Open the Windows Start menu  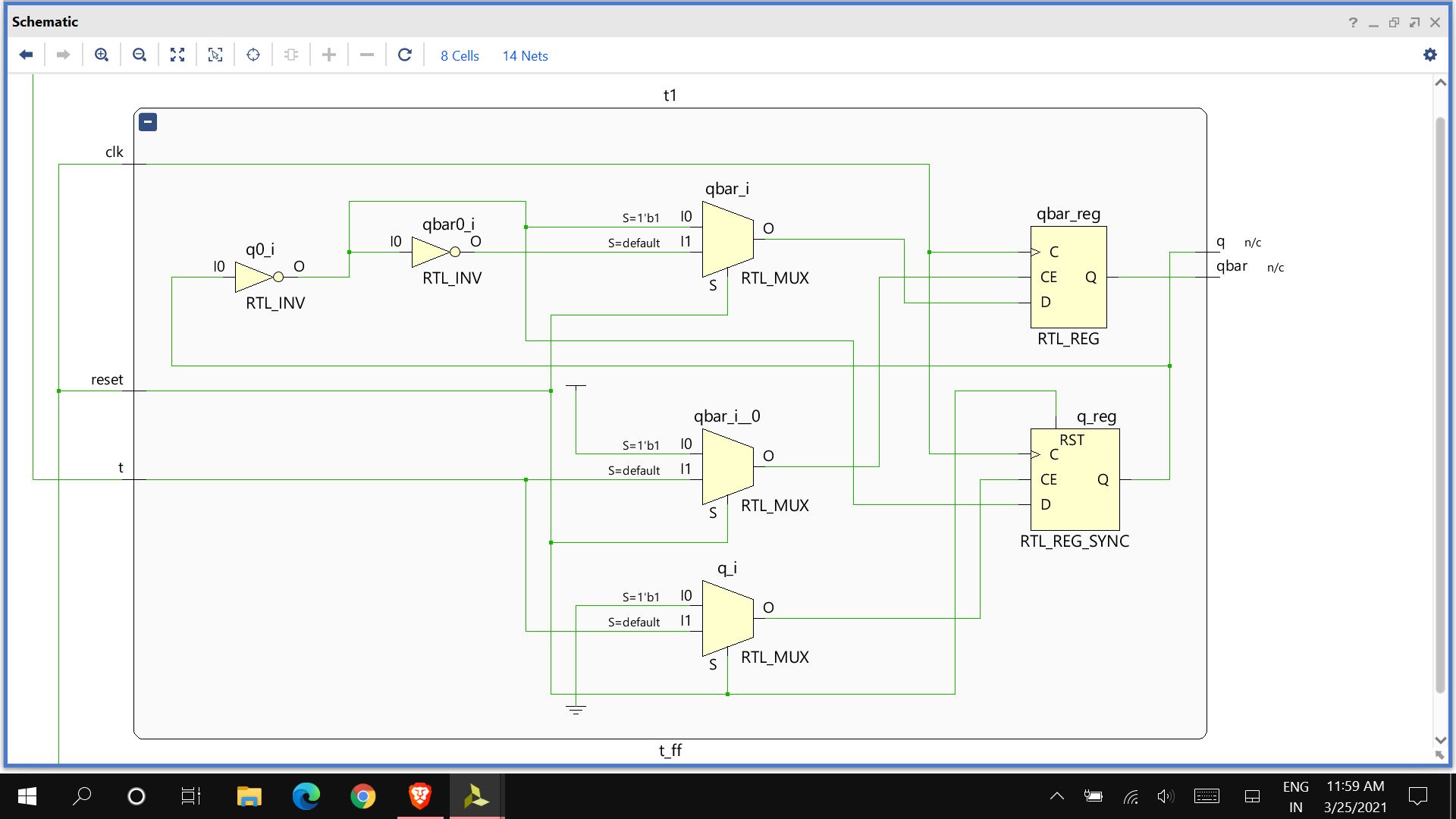point(27,796)
